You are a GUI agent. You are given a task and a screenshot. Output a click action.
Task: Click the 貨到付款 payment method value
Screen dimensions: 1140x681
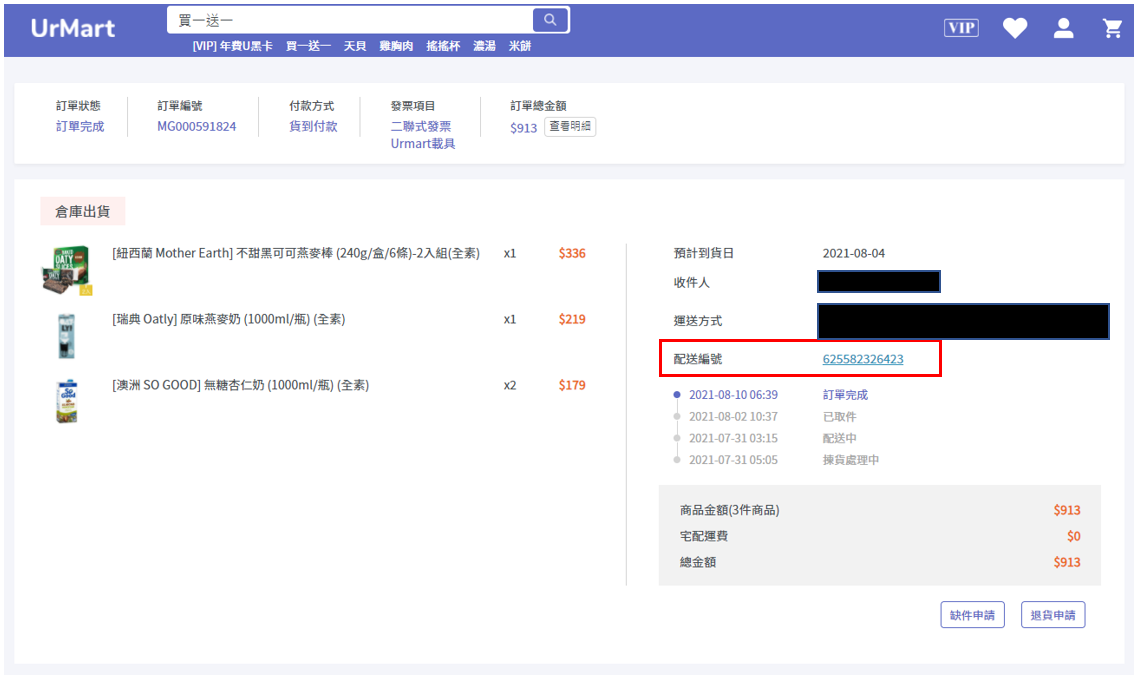313,126
